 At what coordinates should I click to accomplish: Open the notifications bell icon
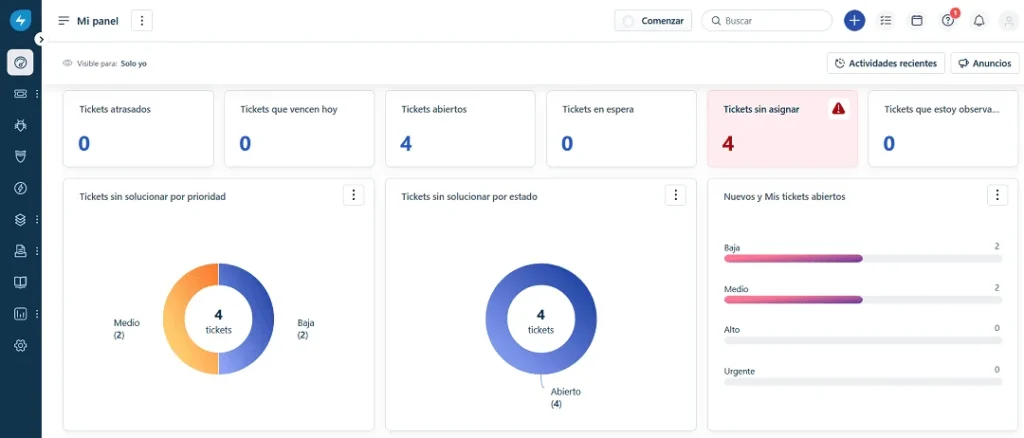point(979,21)
